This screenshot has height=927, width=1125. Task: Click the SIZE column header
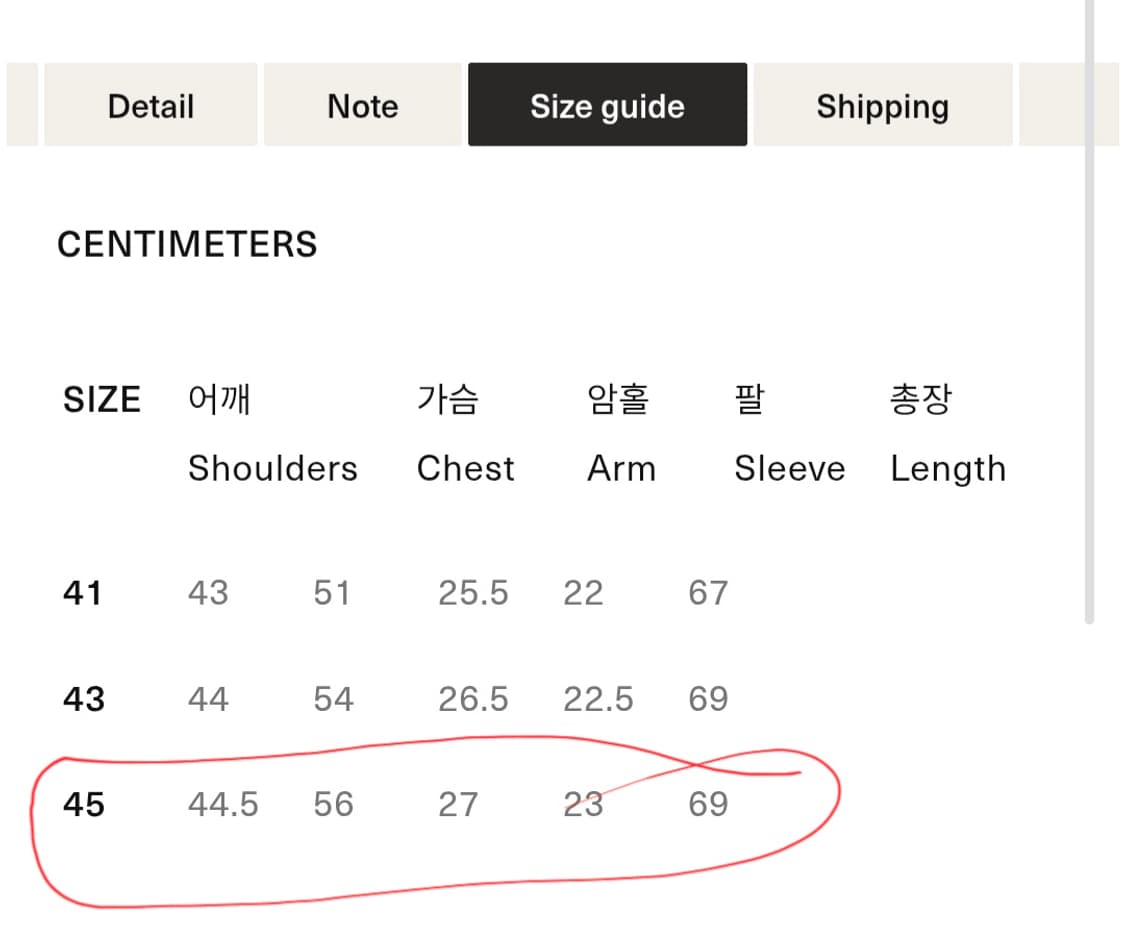pos(102,400)
